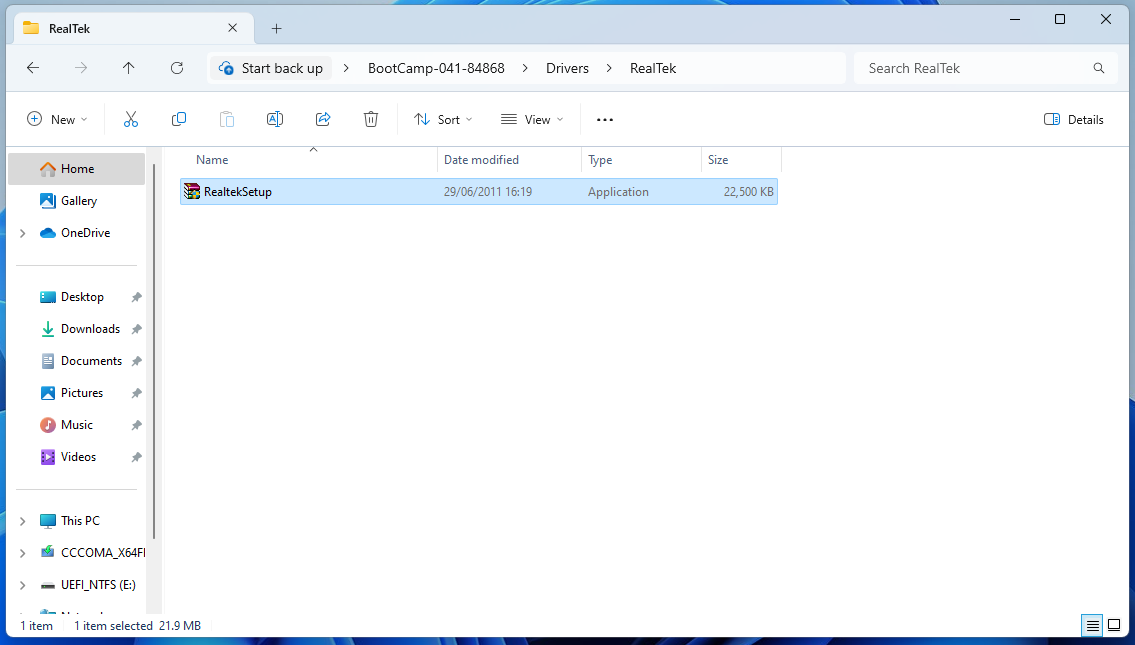The width and height of the screenshot is (1135, 645).
Task: Open Videos folder in sidebar
Action: tap(77, 457)
